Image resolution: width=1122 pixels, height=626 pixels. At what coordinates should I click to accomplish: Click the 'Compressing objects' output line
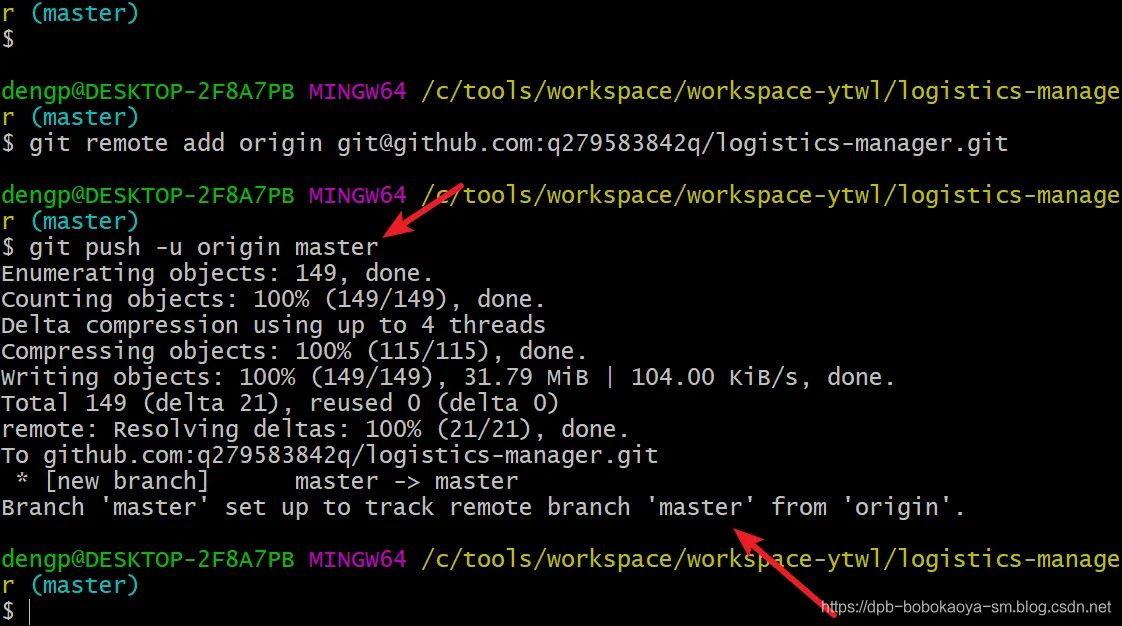293,351
